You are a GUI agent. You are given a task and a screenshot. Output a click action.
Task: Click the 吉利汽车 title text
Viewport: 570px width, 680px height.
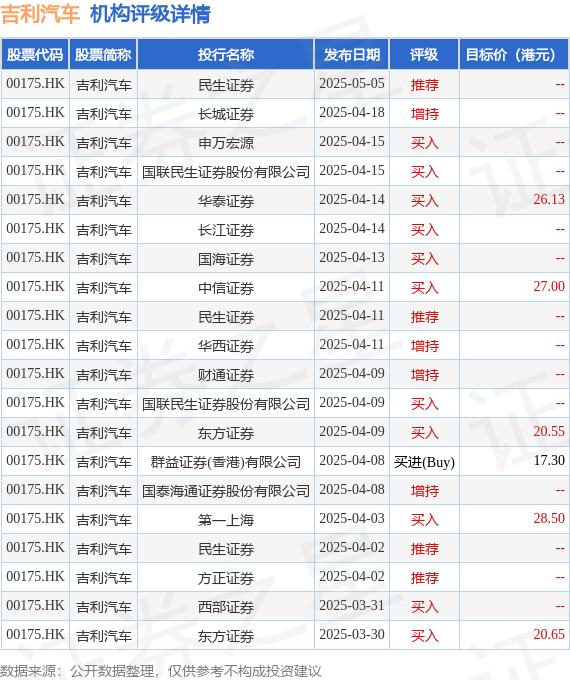[40, 14]
